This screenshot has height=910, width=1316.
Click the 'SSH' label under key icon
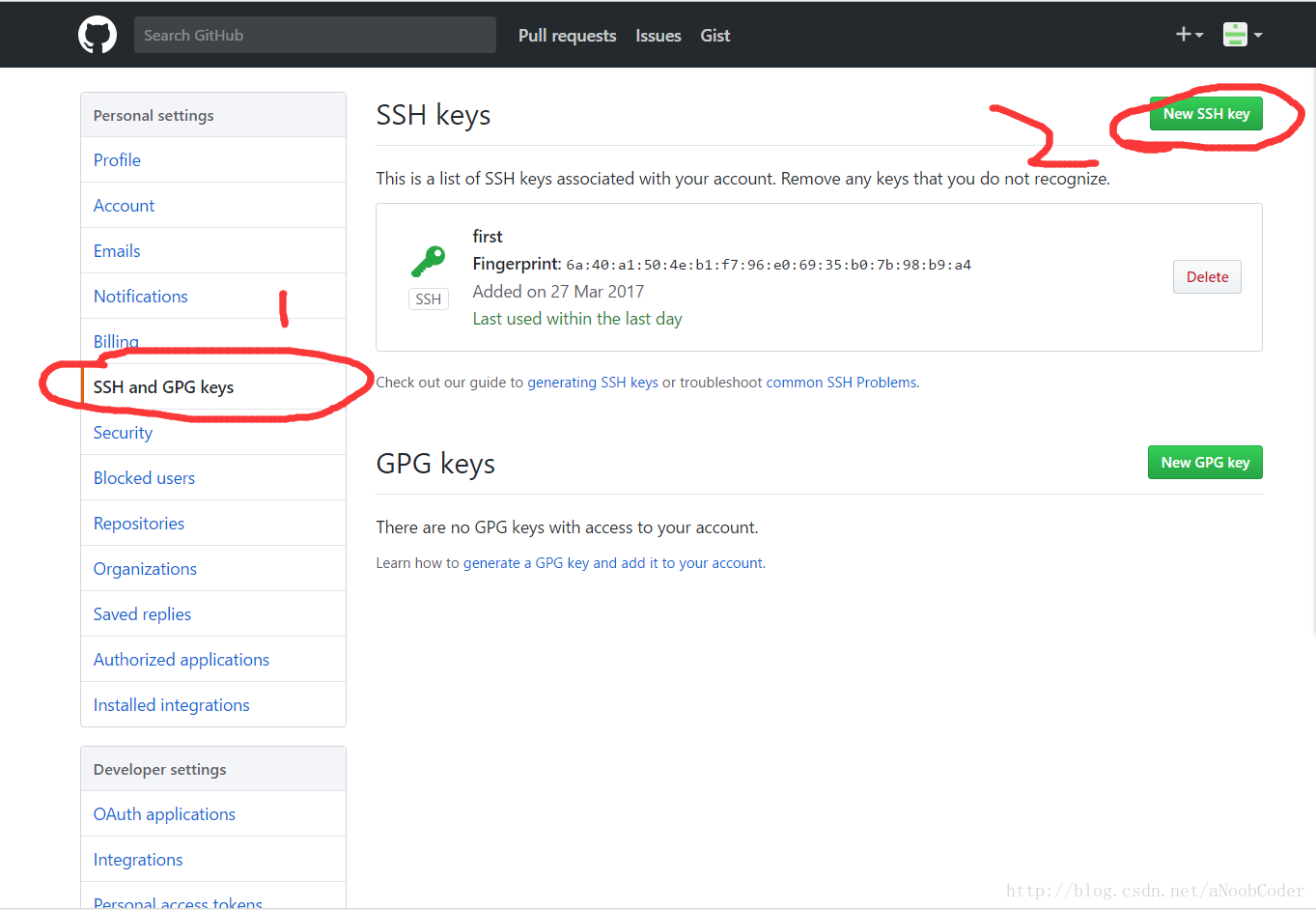click(429, 299)
